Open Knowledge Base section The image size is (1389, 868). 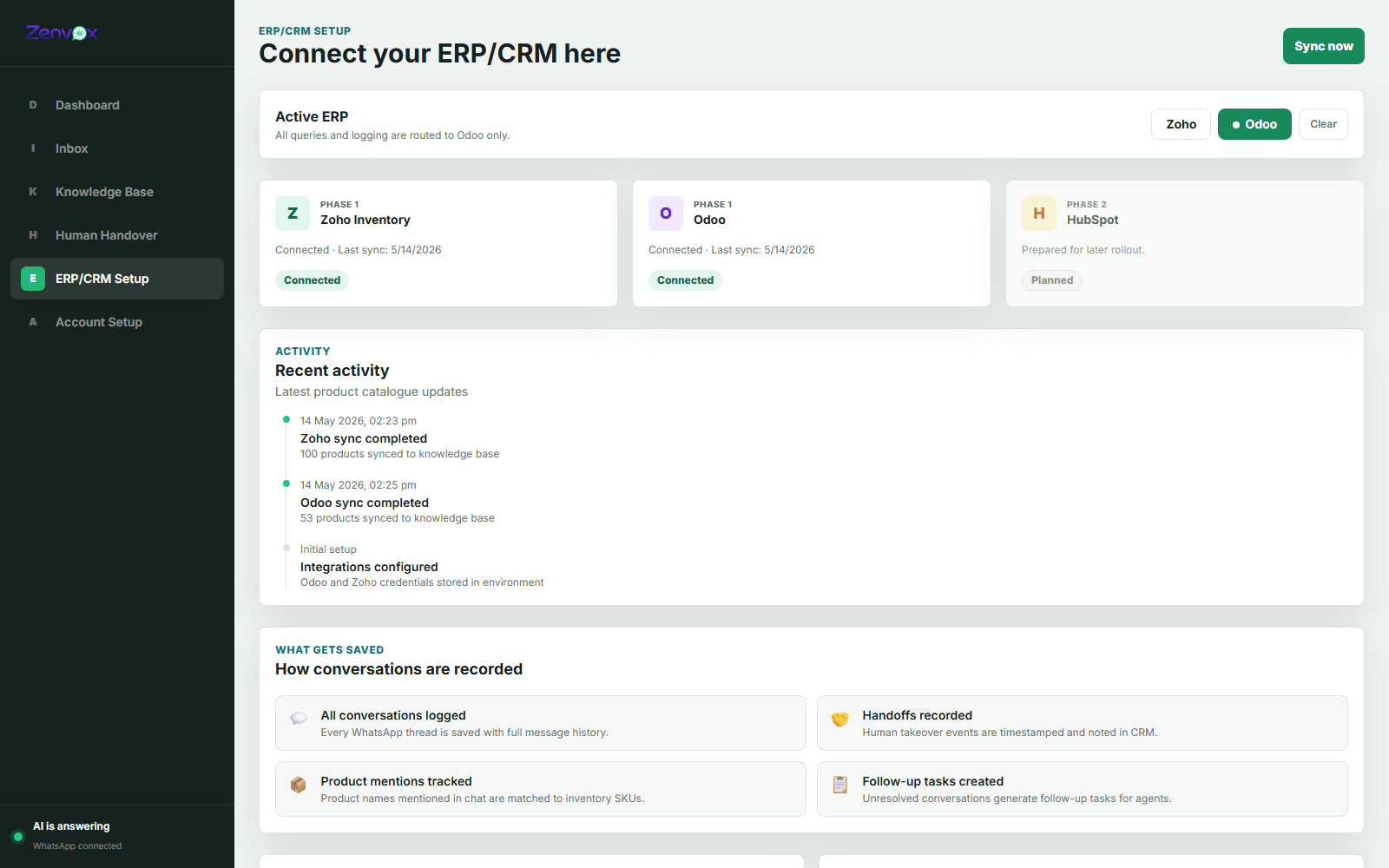[117, 192]
